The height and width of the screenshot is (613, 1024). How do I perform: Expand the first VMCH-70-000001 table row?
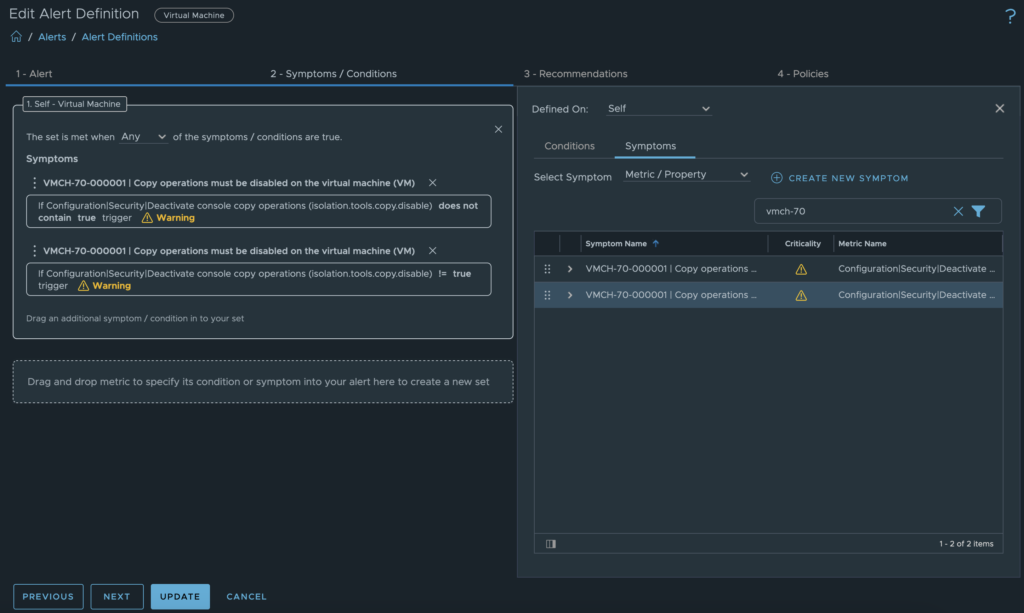[x=570, y=269]
